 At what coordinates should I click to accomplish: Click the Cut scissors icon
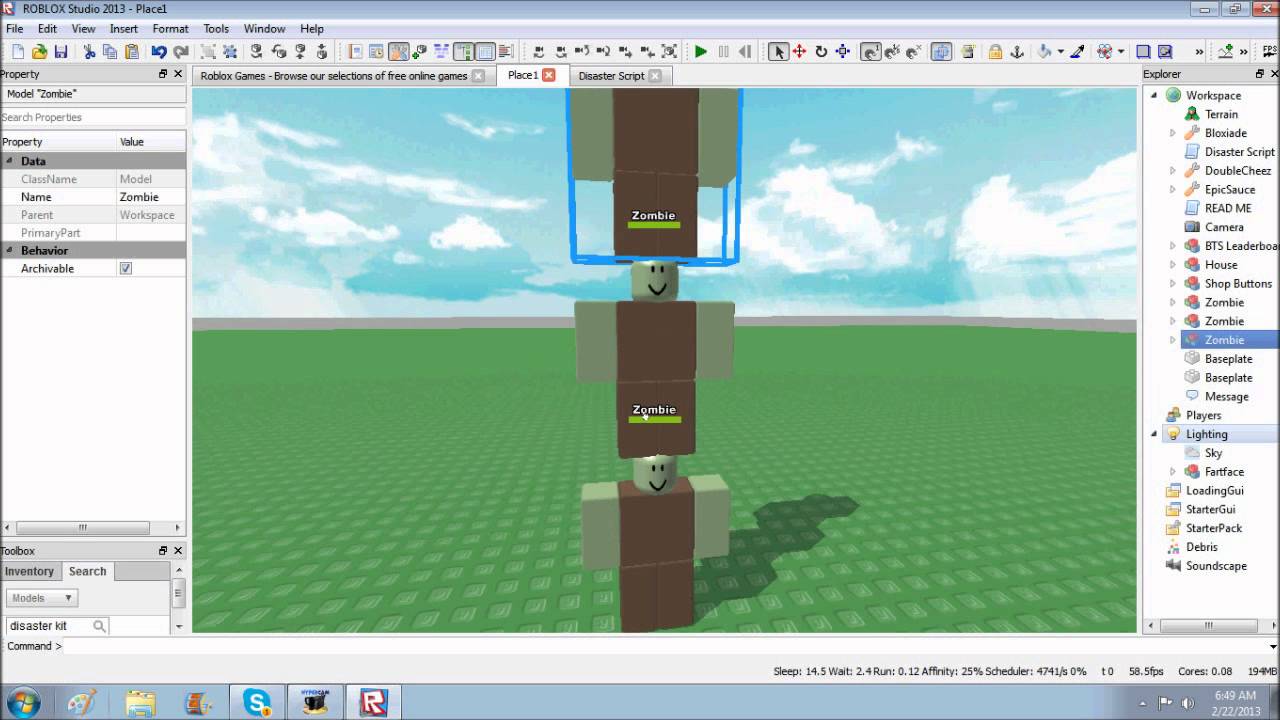pyautogui.click(x=89, y=52)
